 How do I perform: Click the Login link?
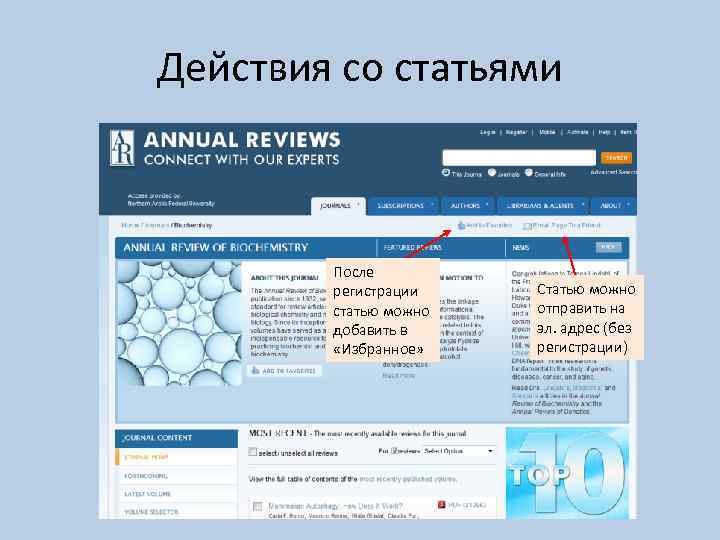487,132
